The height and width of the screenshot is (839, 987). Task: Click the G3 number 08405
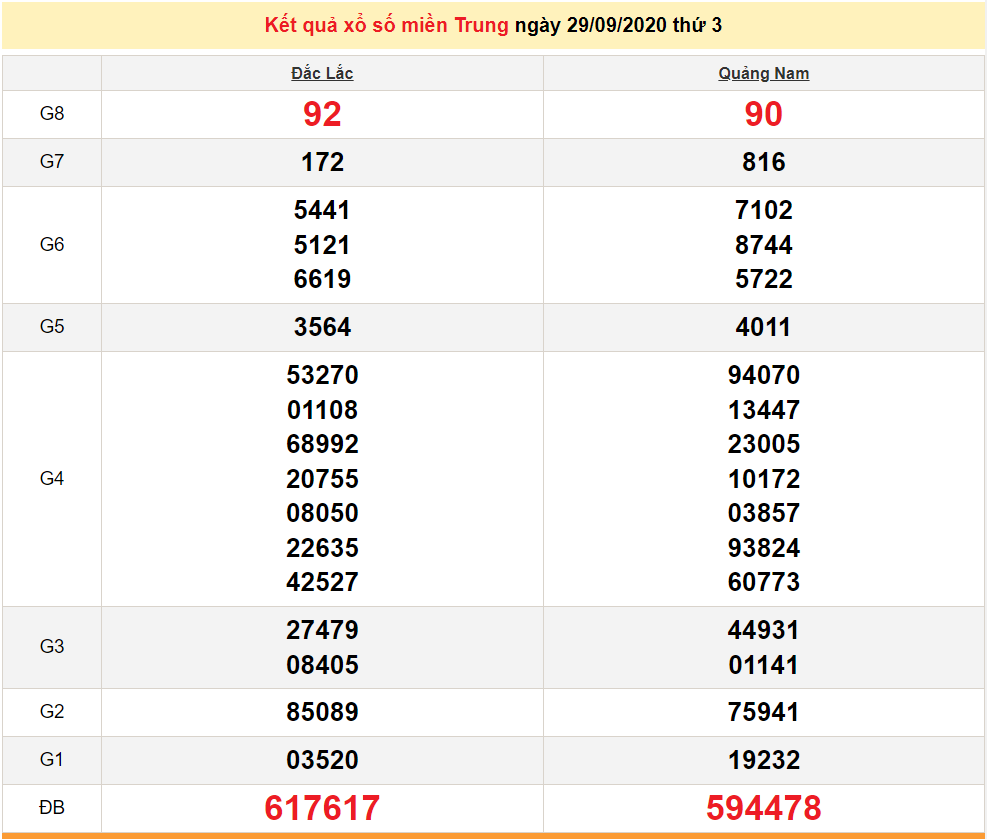[x=322, y=665]
